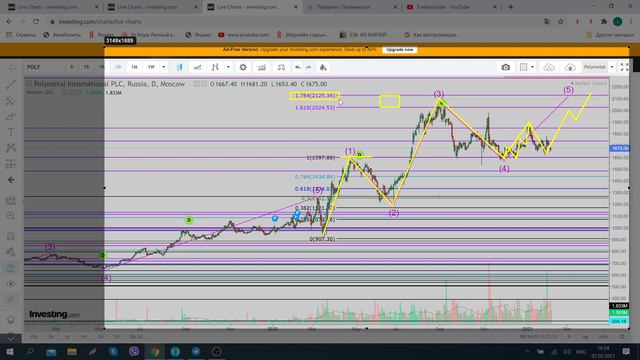Open time axis settings gear at bottom
The image size is (640, 360).
click(x=622, y=337)
